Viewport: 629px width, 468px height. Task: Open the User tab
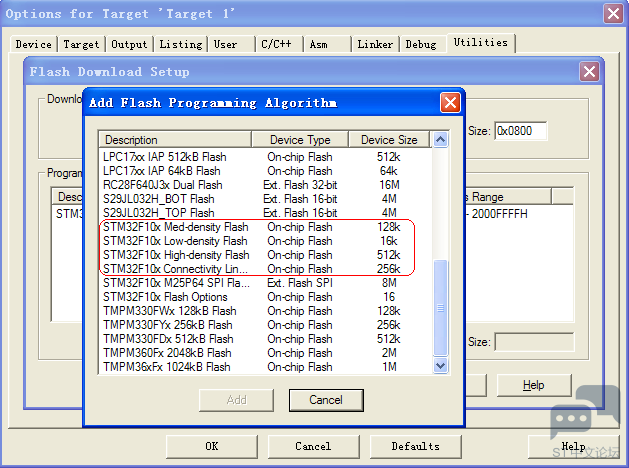[231, 44]
